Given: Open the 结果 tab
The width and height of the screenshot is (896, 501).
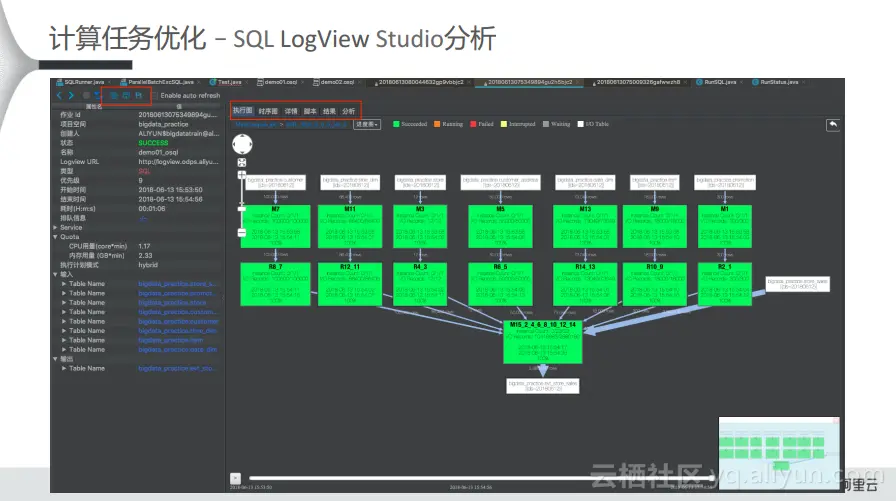Looking at the screenshot, I should 329,111.
